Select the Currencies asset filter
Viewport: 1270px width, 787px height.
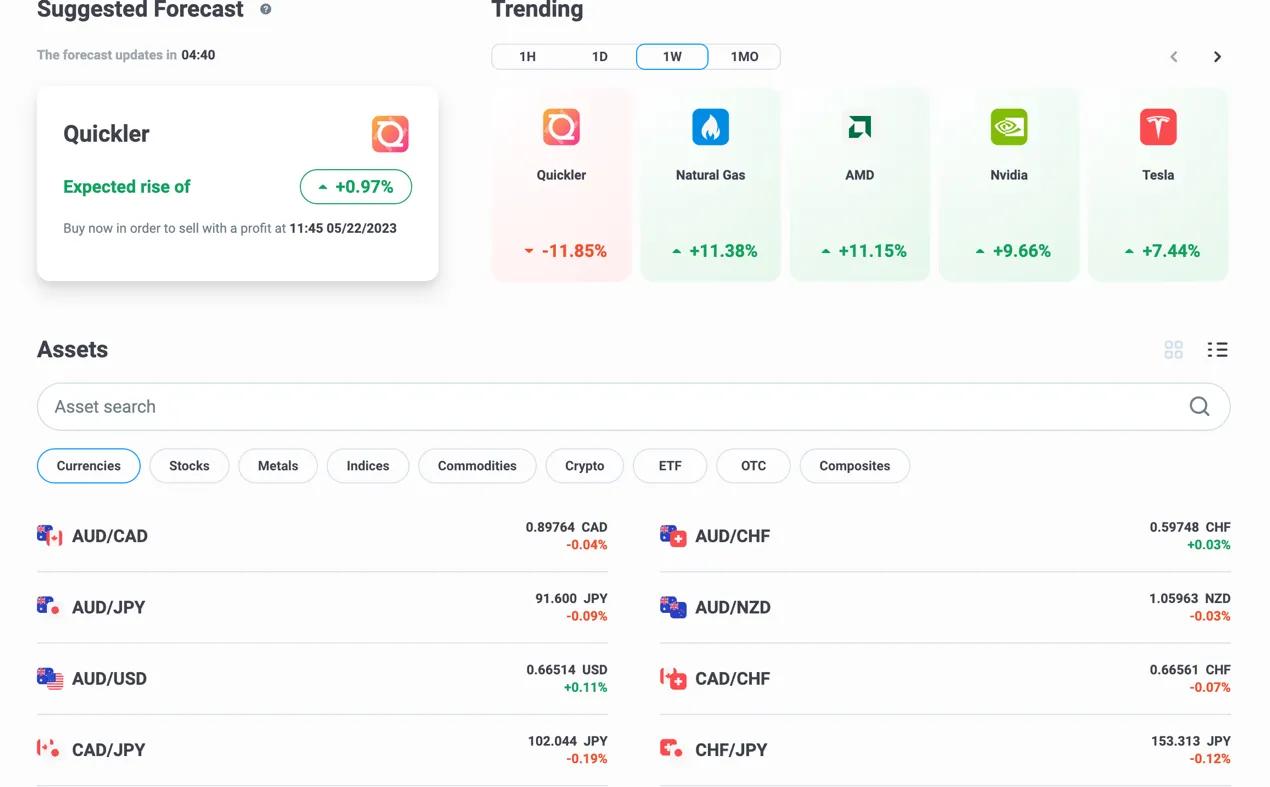point(89,466)
